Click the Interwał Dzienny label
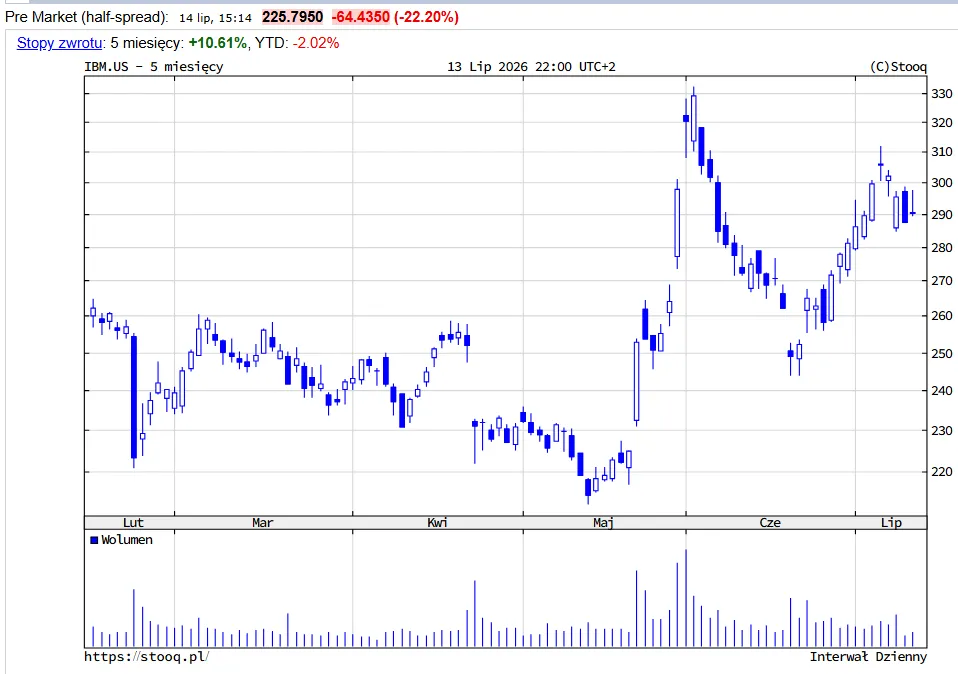 point(868,657)
